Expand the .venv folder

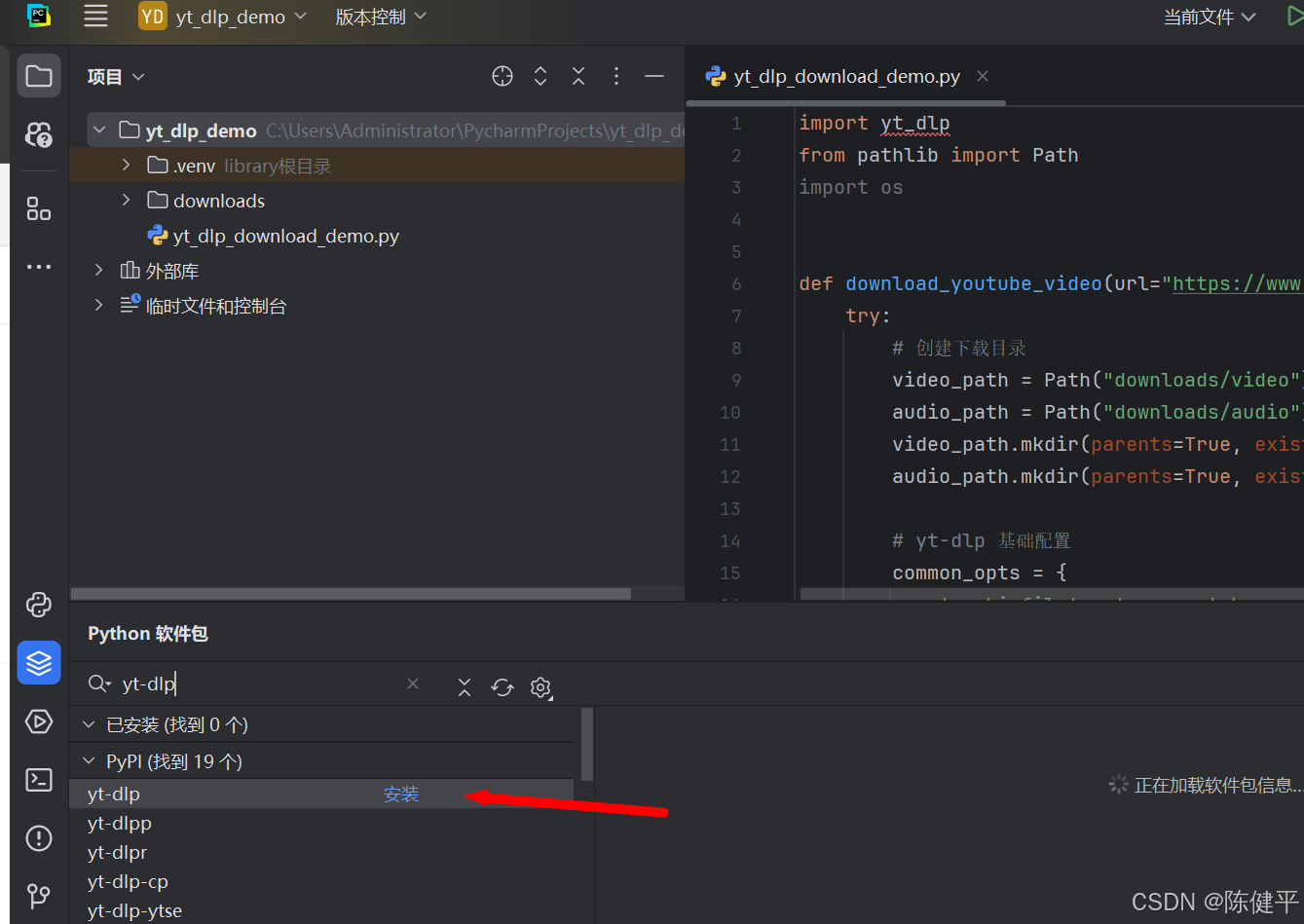click(x=127, y=166)
